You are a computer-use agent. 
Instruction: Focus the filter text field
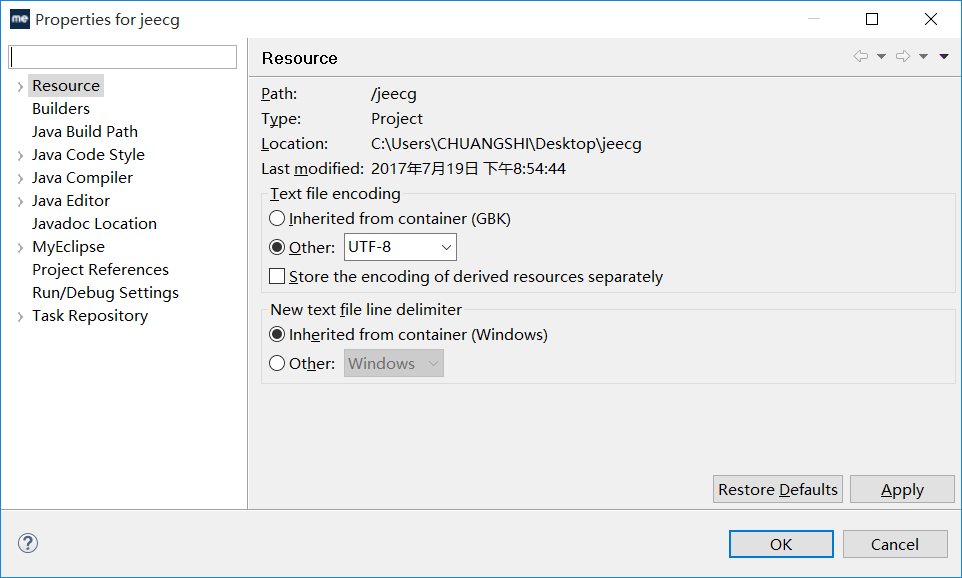click(x=123, y=57)
